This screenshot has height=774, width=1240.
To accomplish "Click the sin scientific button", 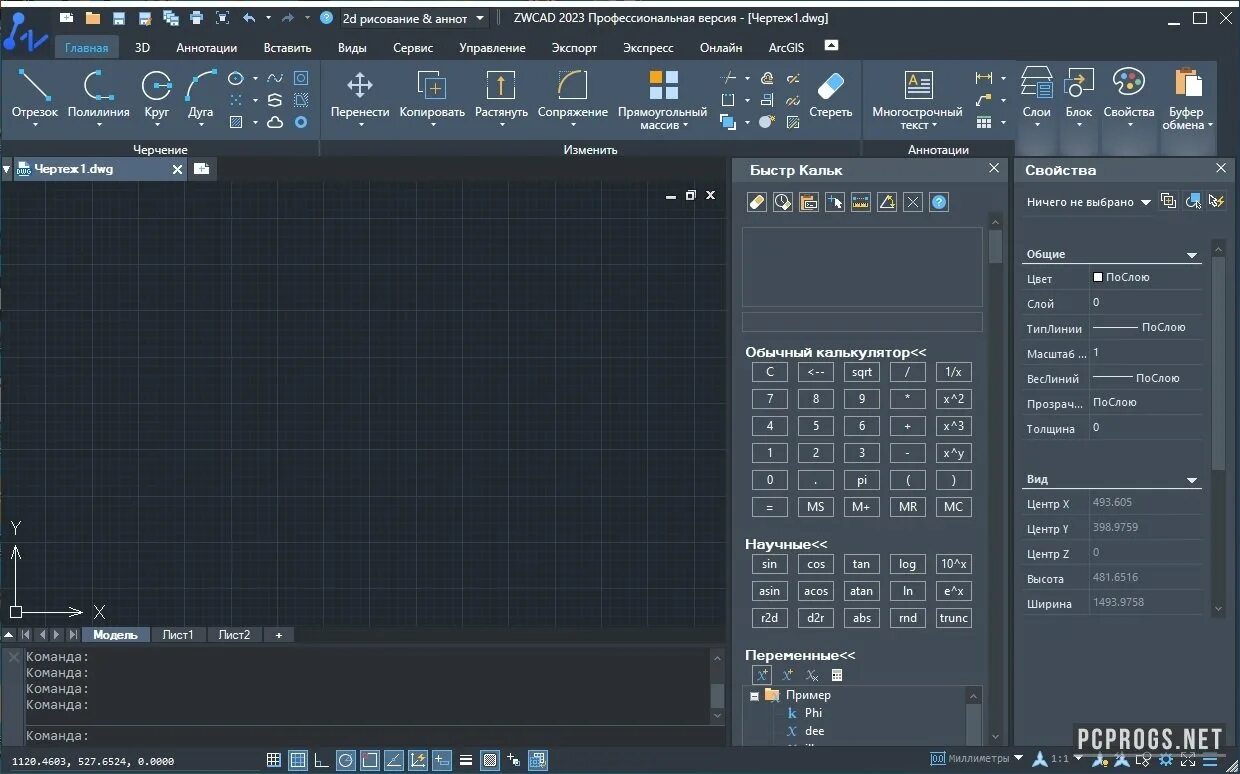I will (769, 564).
